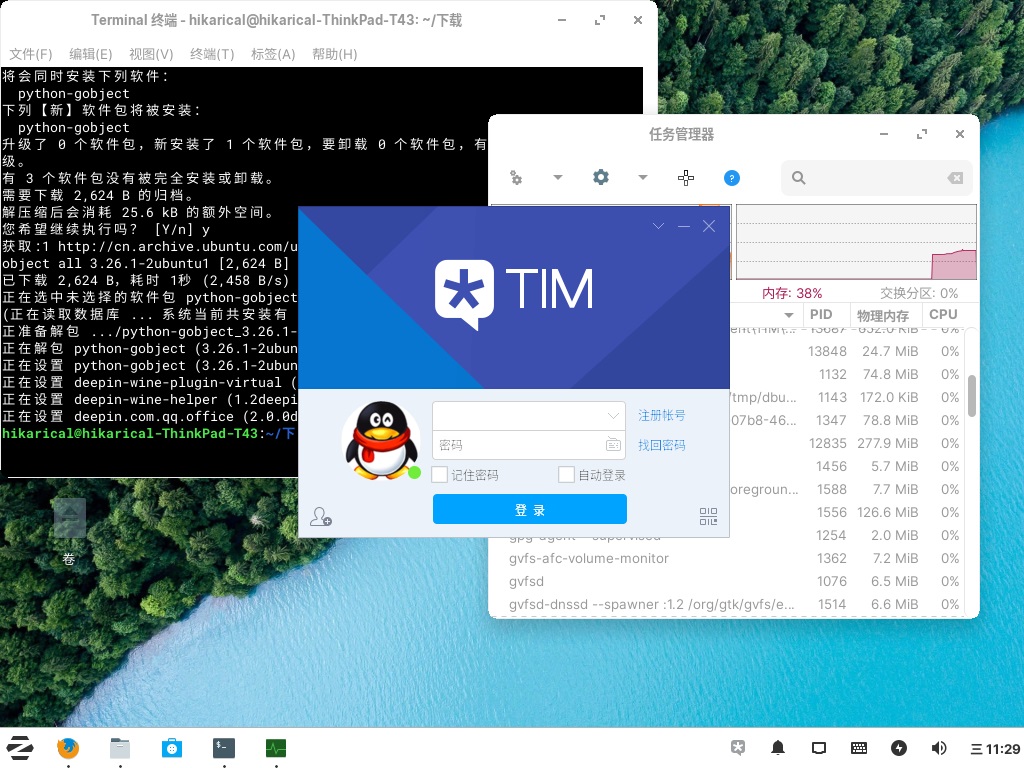The height and width of the screenshot is (768, 1024).
Task: Click the process settings gear in task manager
Action: (x=601, y=176)
